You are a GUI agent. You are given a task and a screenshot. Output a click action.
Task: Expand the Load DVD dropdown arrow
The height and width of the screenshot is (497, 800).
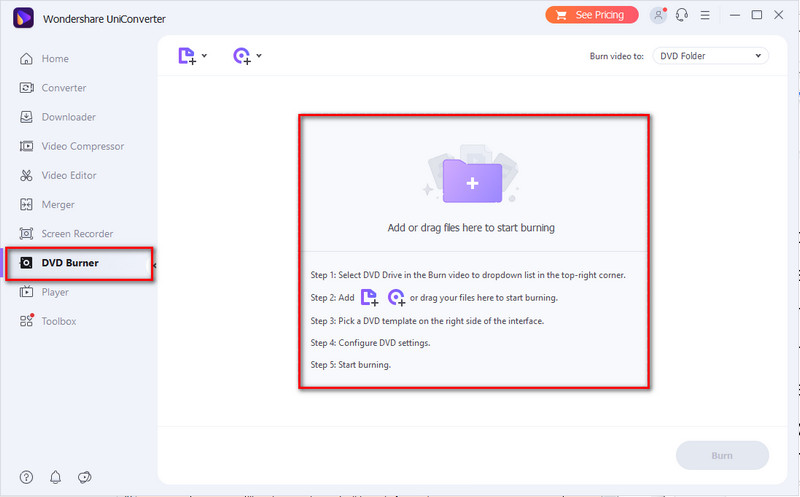[259, 56]
